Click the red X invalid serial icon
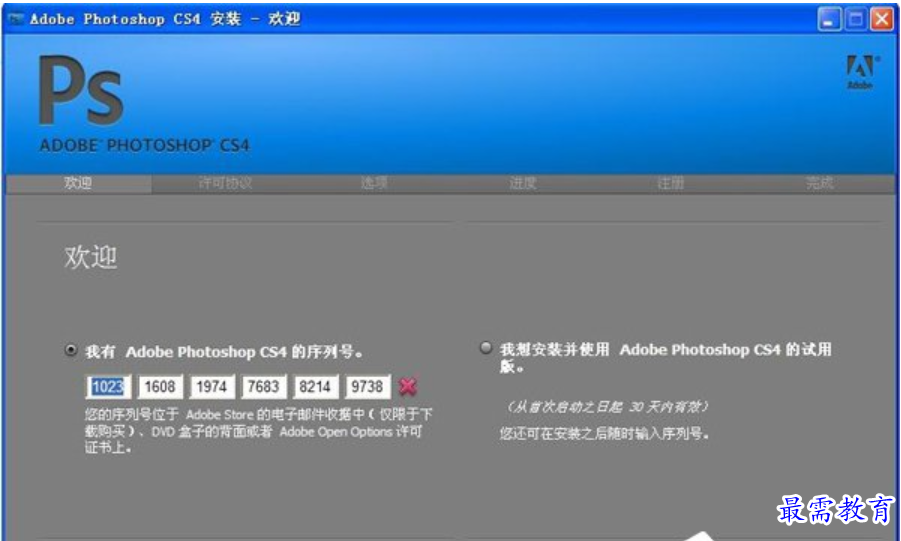Image resolution: width=901 pixels, height=541 pixels. click(x=408, y=386)
